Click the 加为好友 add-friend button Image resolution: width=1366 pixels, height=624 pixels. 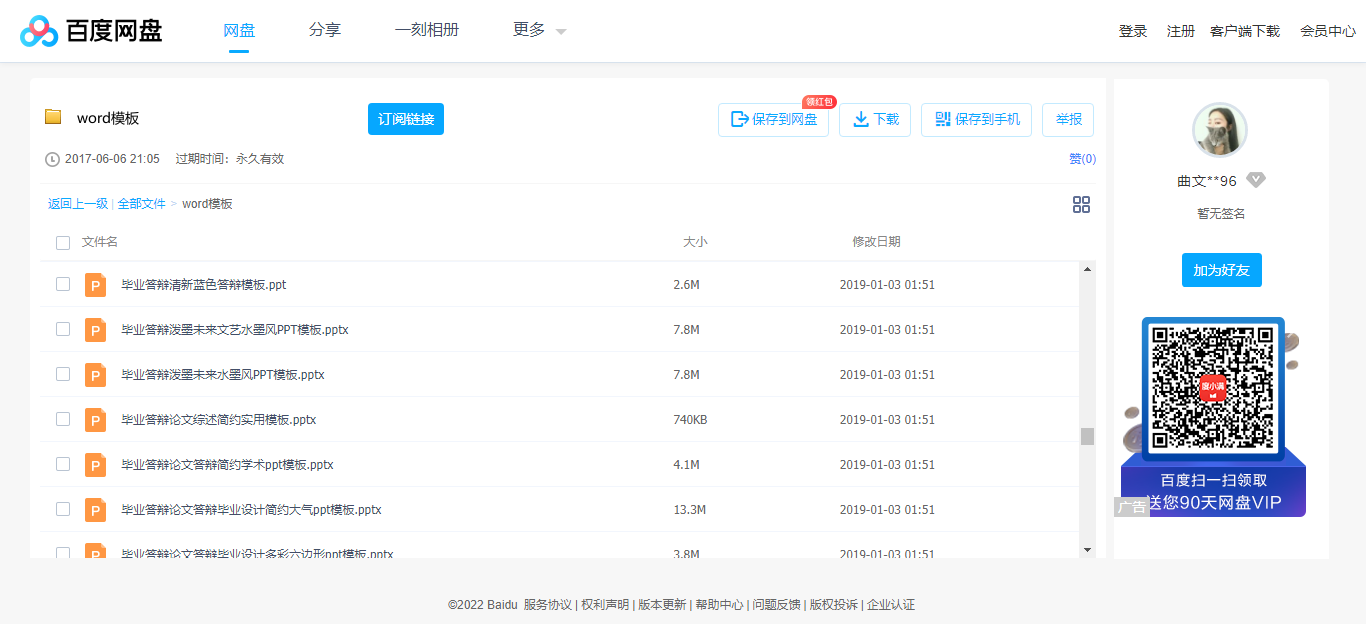pyautogui.click(x=1221, y=269)
